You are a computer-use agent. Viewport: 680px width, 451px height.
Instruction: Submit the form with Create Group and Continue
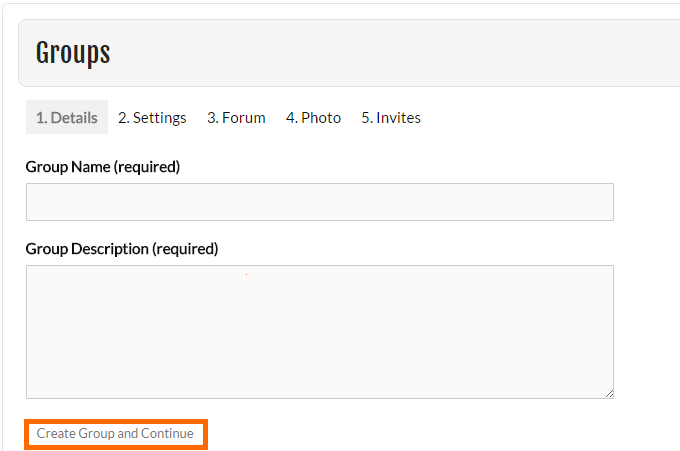(x=116, y=434)
